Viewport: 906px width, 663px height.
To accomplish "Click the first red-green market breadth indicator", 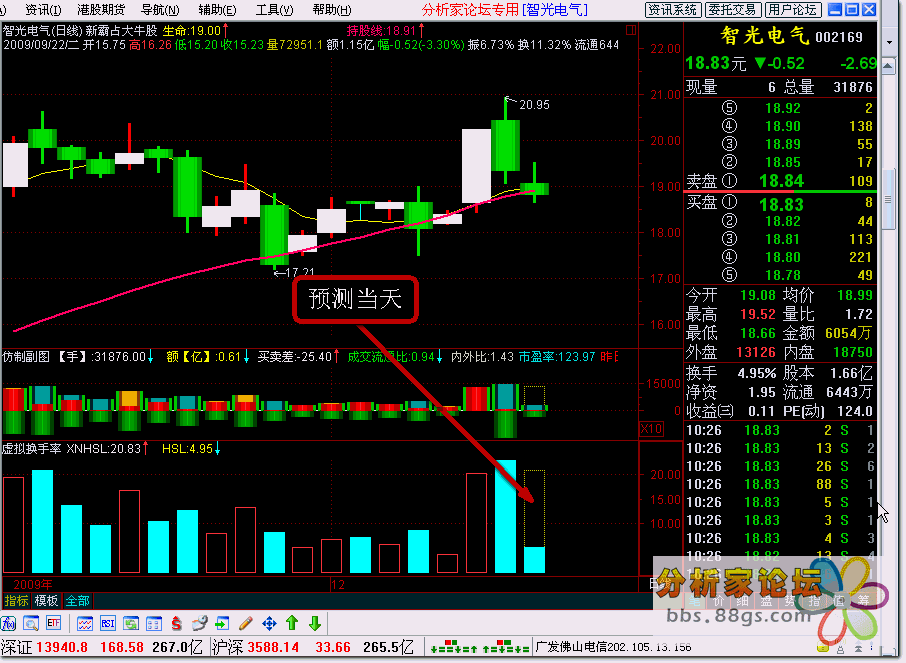I will (x=454, y=647).
